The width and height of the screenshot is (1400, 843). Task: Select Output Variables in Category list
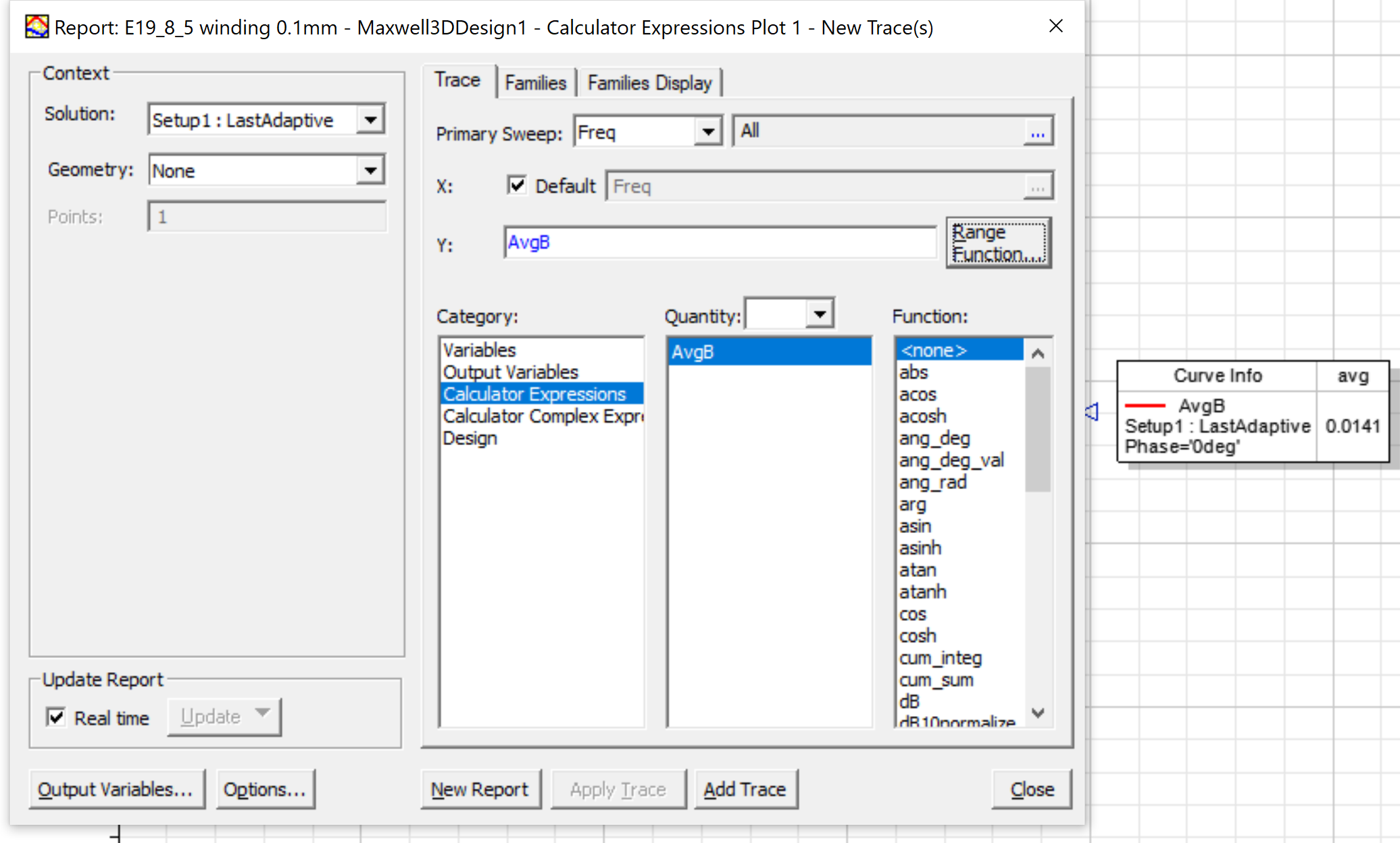511,372
